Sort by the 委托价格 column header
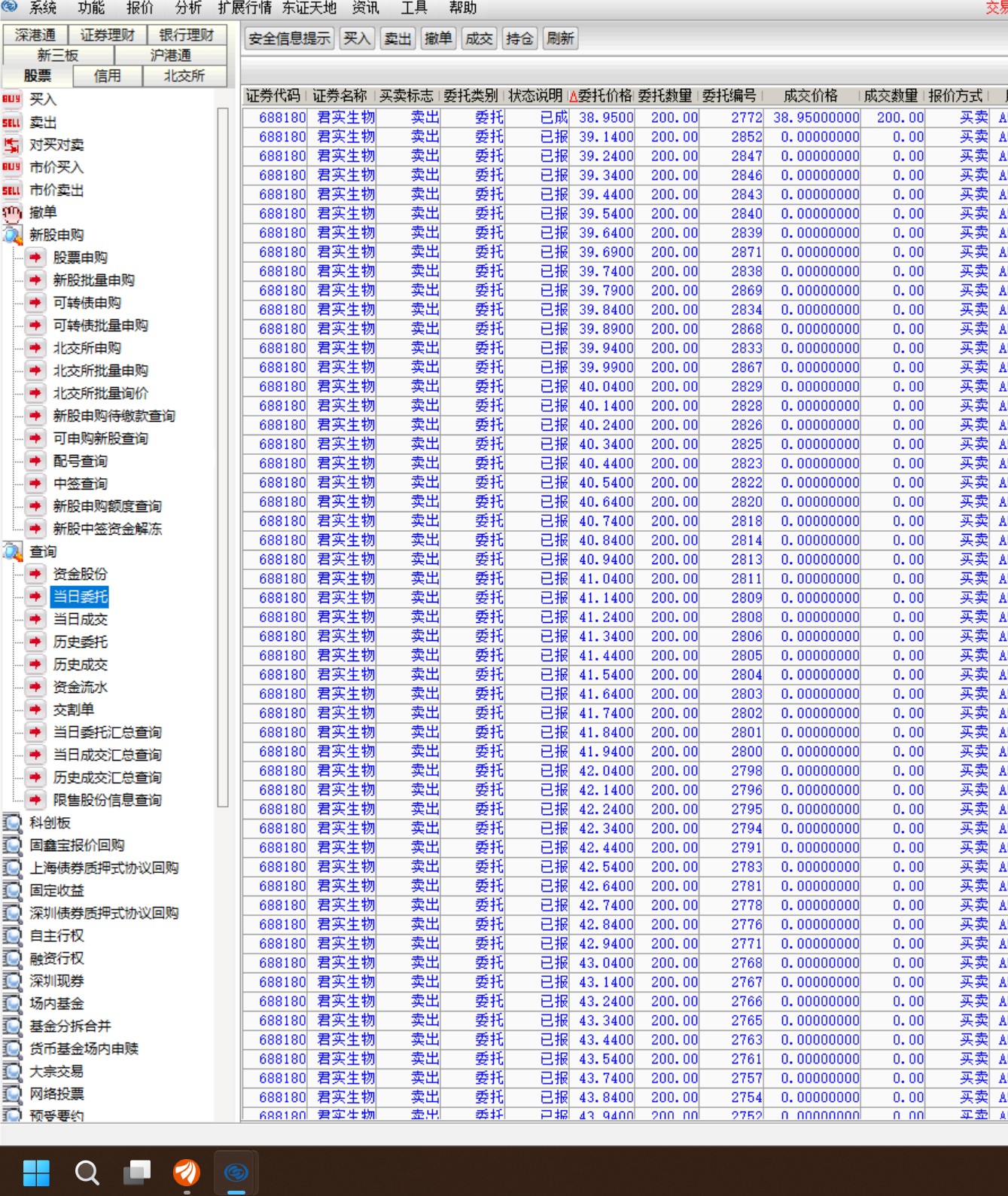 pos(601,96)
